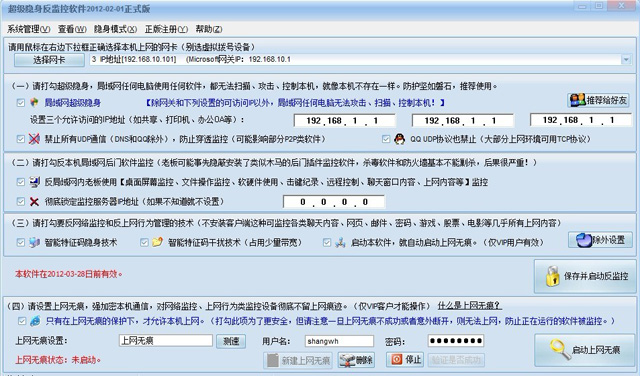640x376 pixels.
Task: Click the icon beside 智能特征码隐身技术
Action: pos(34,242)
